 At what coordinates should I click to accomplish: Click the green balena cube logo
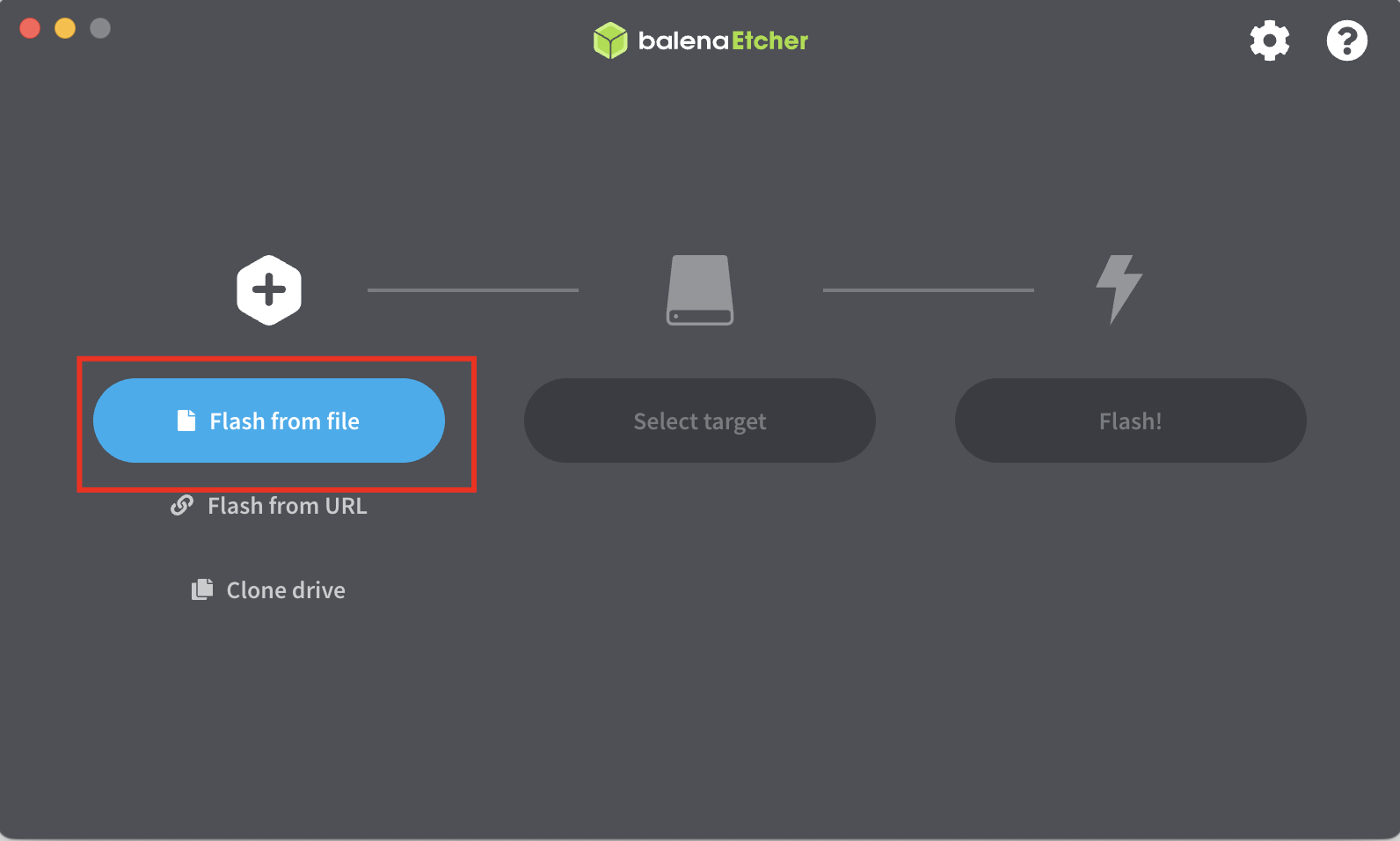click(610, 40)
